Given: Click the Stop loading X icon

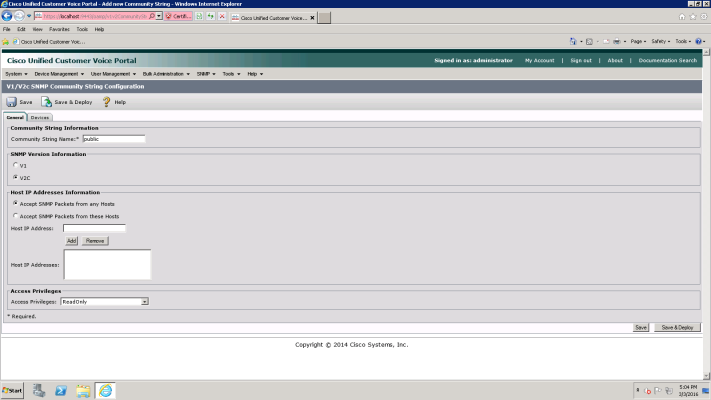Looking at the screenshot, I should pyautogui.click(x=222, y=16).
